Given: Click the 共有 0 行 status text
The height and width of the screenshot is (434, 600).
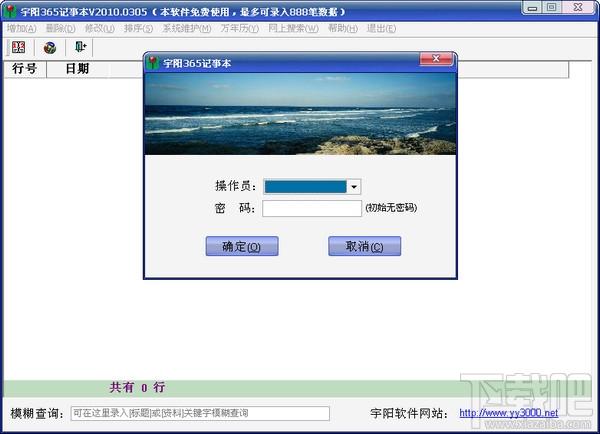Looking at the screenshot, I should pos(137,387).
